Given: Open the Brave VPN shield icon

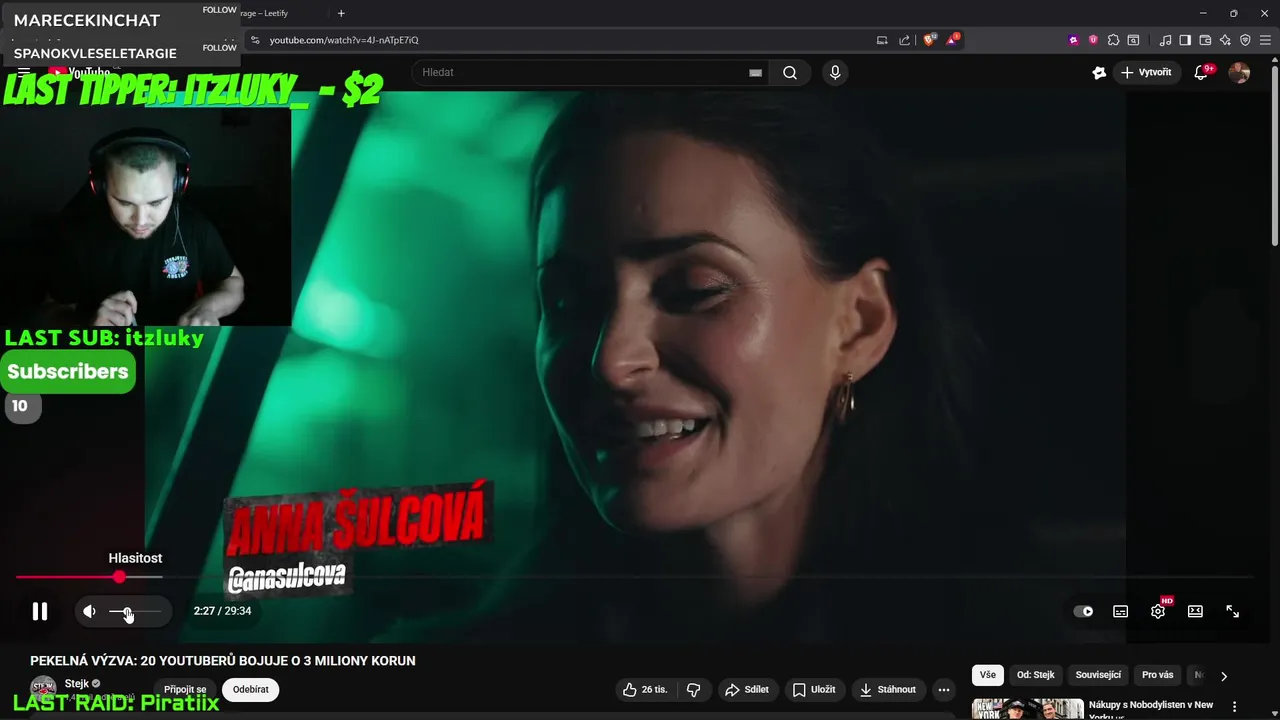Looking at the screenshot, I should 1245,40.
